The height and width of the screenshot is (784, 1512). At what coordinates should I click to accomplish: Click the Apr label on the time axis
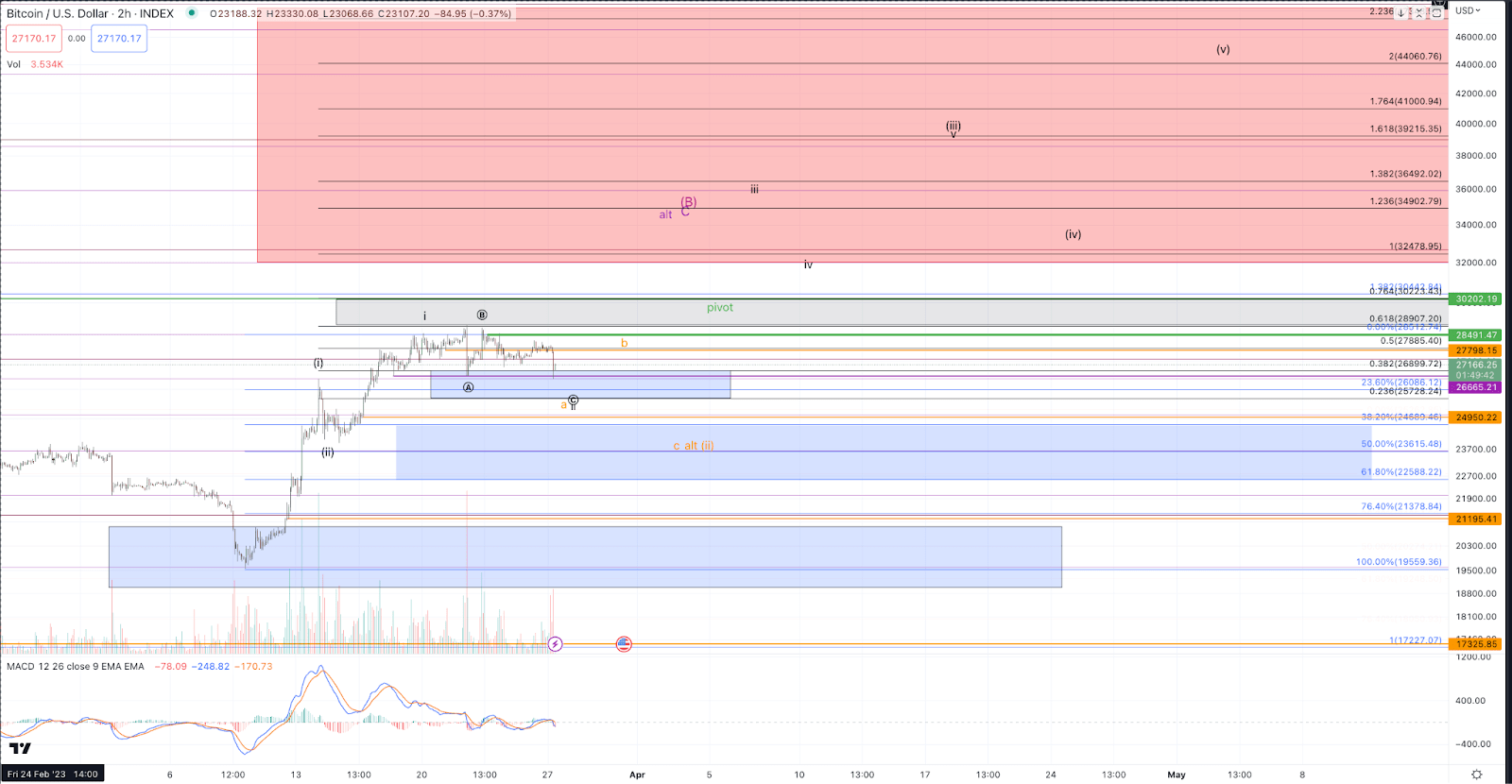pos(637,775)
